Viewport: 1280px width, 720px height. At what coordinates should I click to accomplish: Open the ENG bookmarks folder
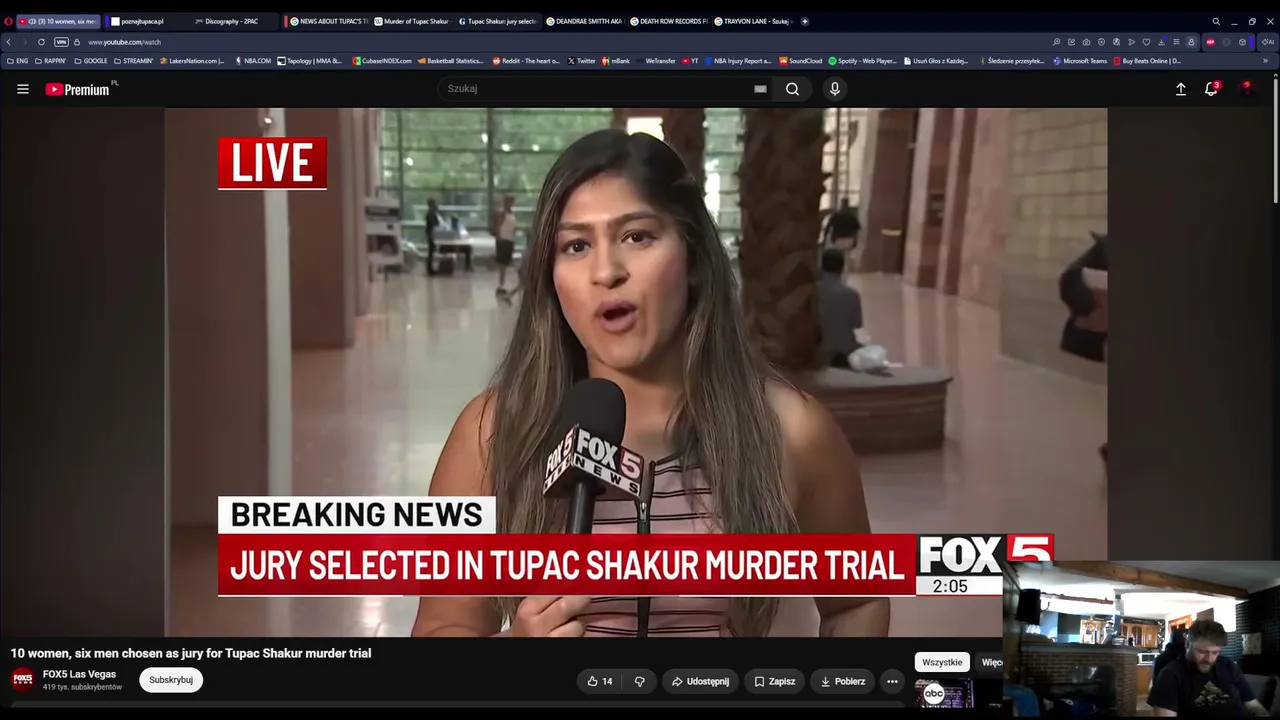pyautogui.click(x=17, y=61)
